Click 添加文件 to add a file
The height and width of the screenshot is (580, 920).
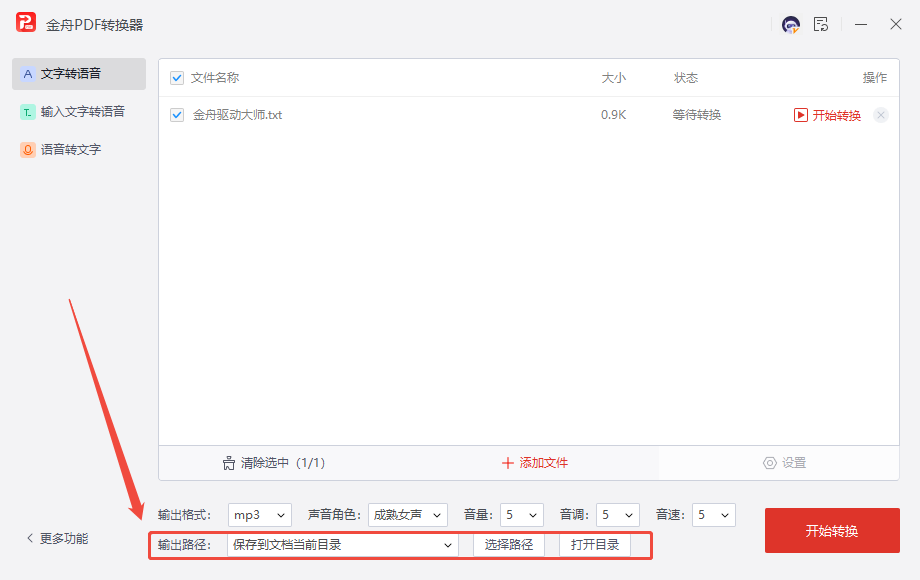click(535, 463)
